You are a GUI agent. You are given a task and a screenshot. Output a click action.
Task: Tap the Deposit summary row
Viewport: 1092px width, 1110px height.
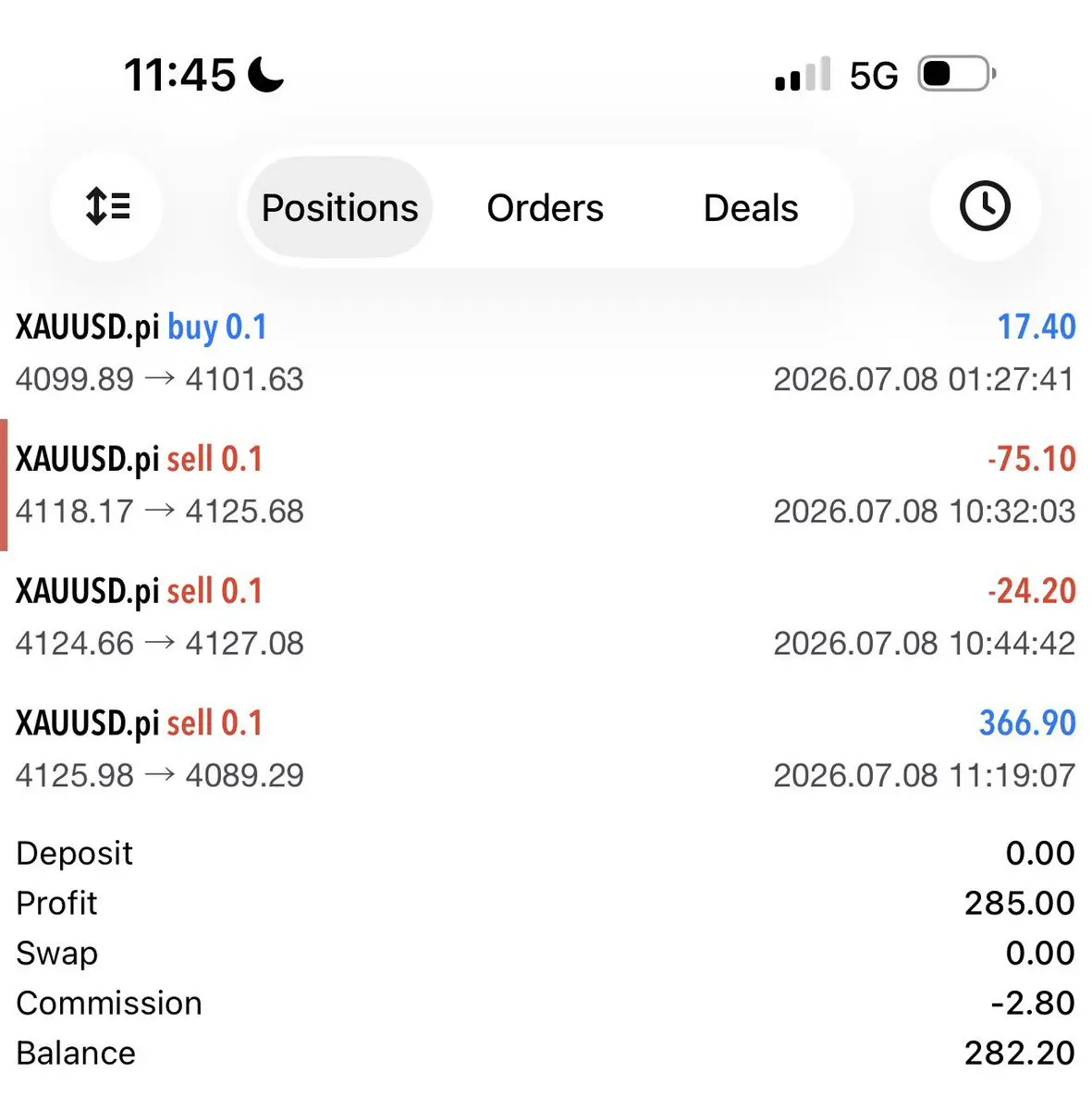point(546,853)
